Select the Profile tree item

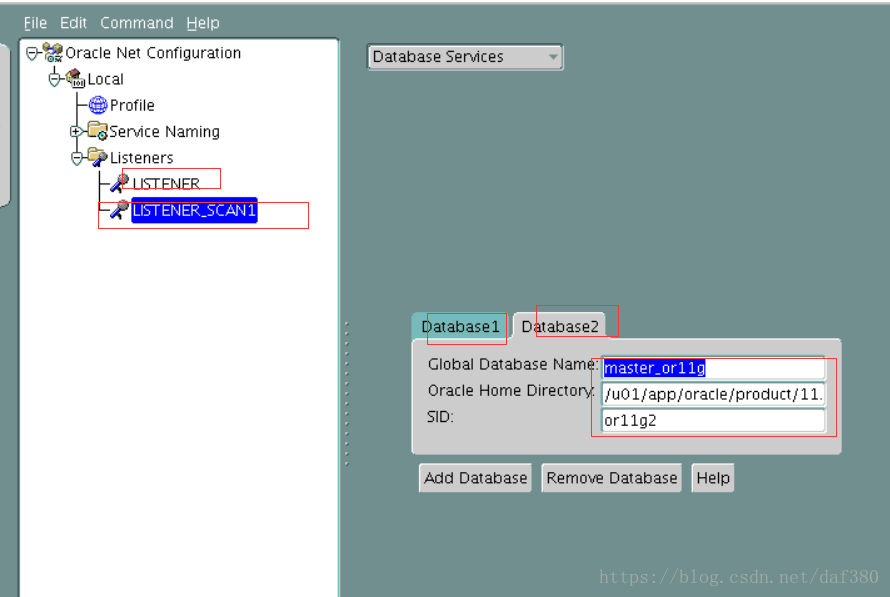tap(132, 105)
